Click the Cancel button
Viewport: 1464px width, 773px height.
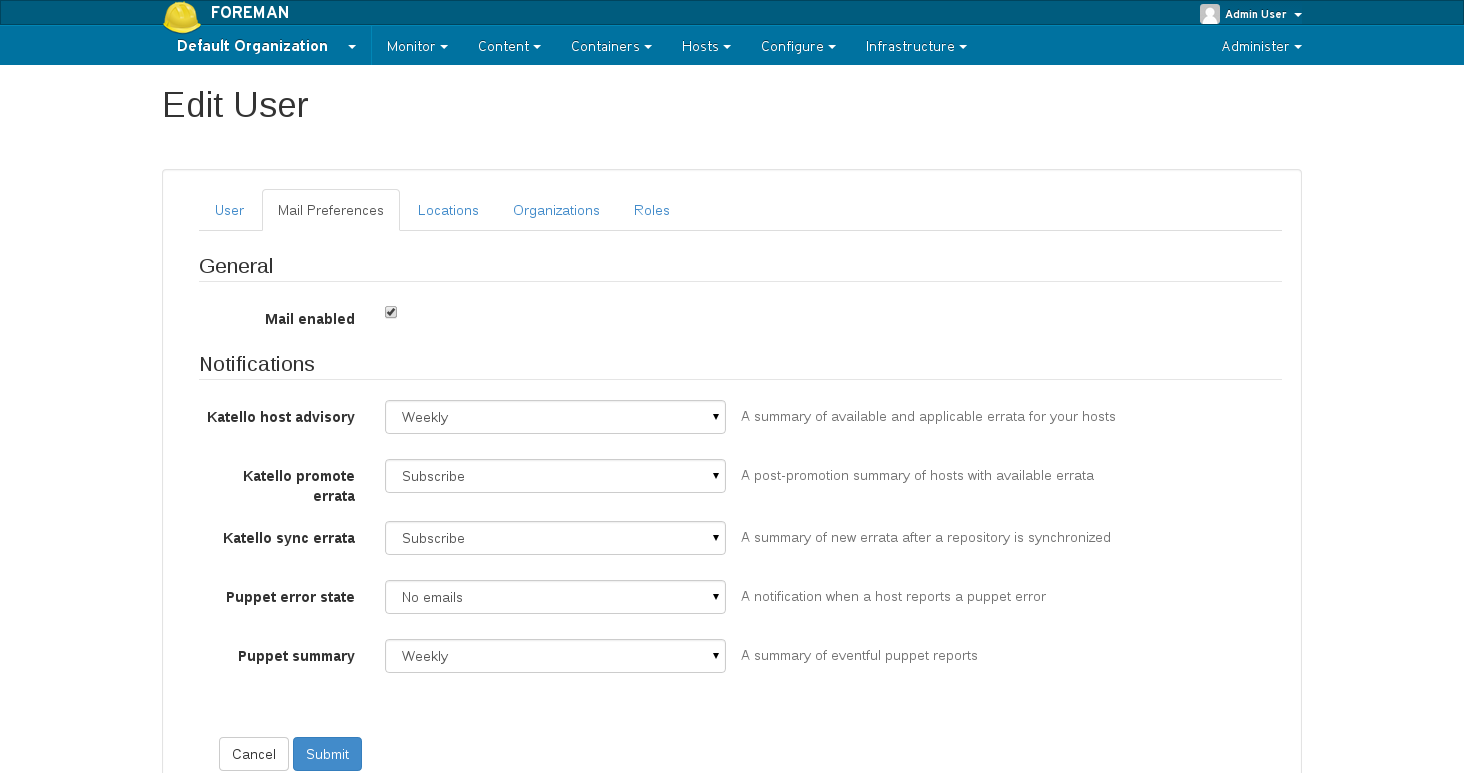(254, 754)
